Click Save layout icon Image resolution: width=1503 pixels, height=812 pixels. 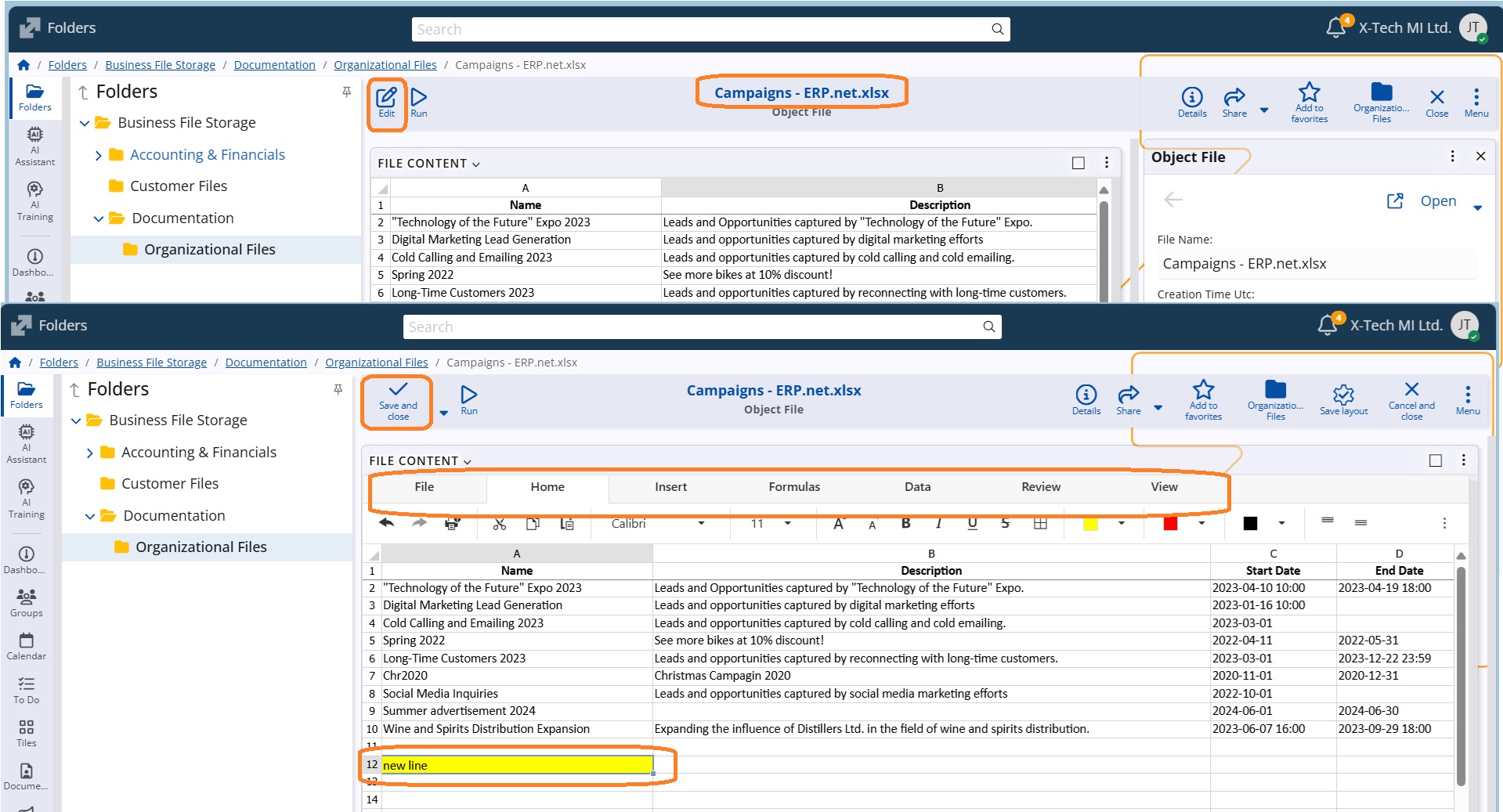[1344, 394]
